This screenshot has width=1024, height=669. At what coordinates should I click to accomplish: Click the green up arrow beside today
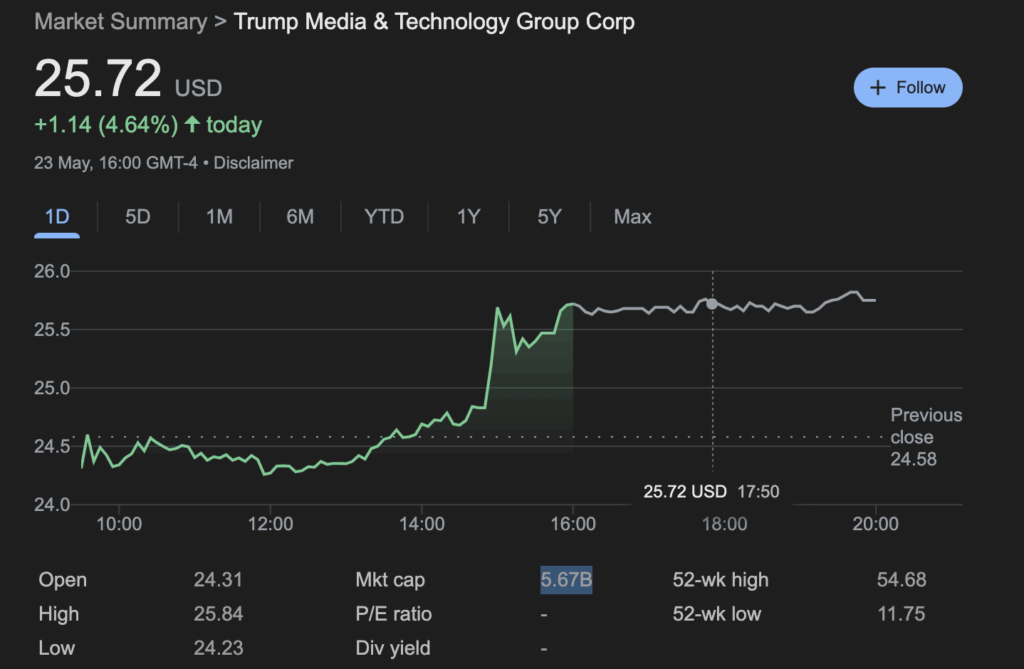coord(192,126)
